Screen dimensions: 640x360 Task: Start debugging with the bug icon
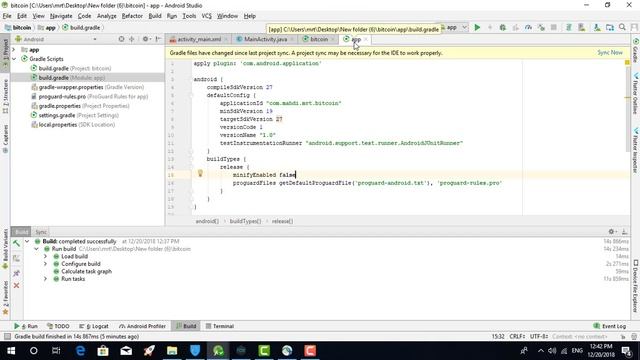point(502,27)
